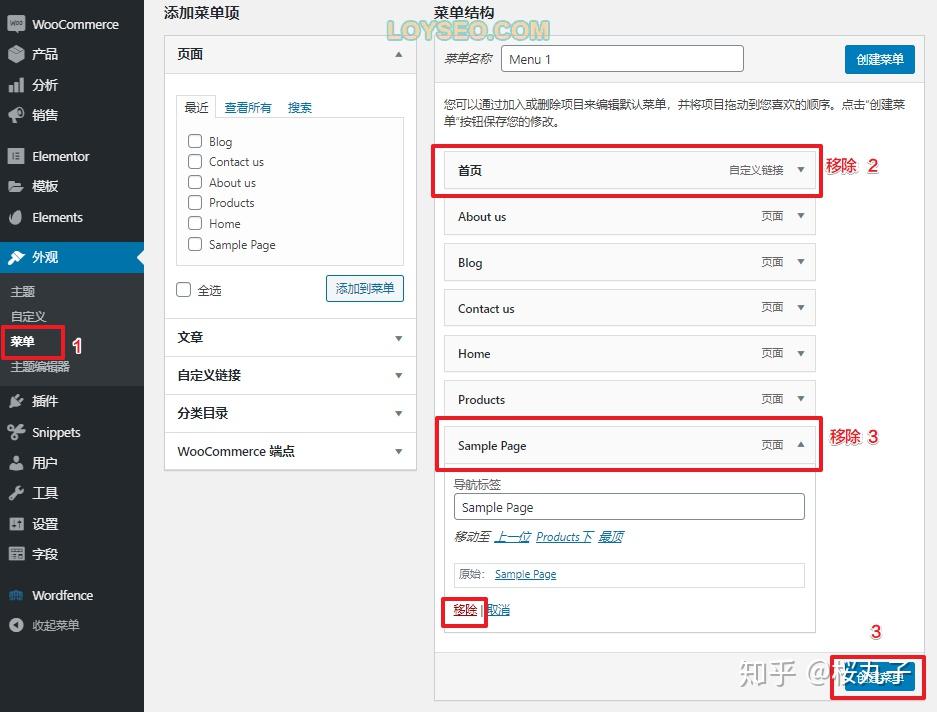Expand the About us menu item arrow

pyautogui.click(x=801, y=216)
